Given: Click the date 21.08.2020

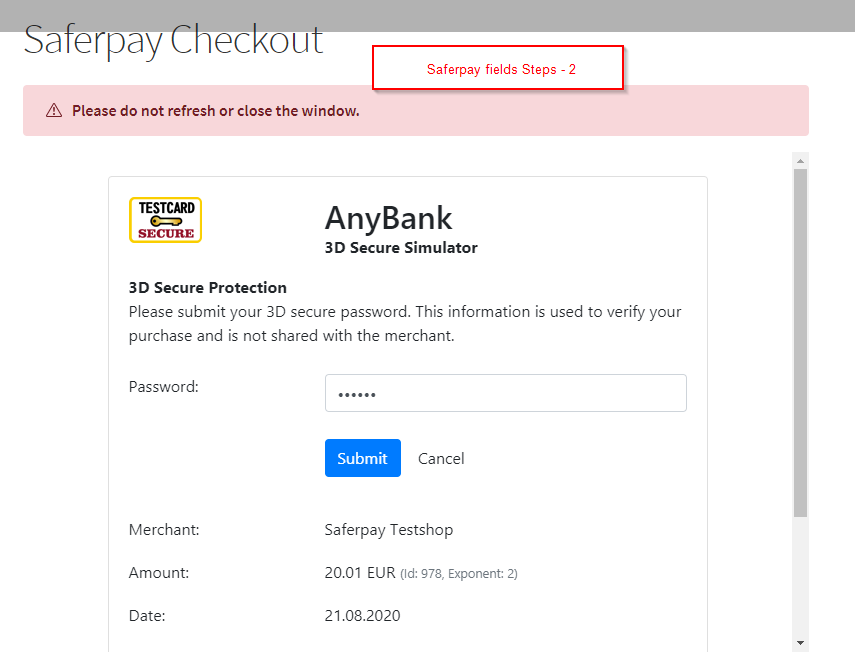Looking at the screenshot, I should click(362, 615).
